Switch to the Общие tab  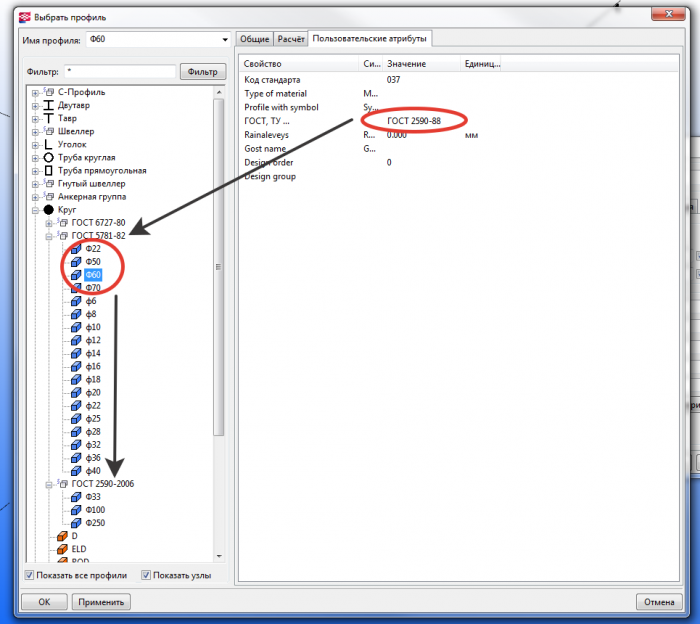[x=254, y=39]
